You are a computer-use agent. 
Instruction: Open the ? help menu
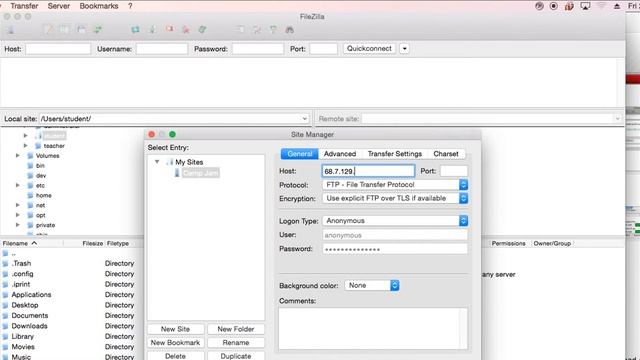130,6
